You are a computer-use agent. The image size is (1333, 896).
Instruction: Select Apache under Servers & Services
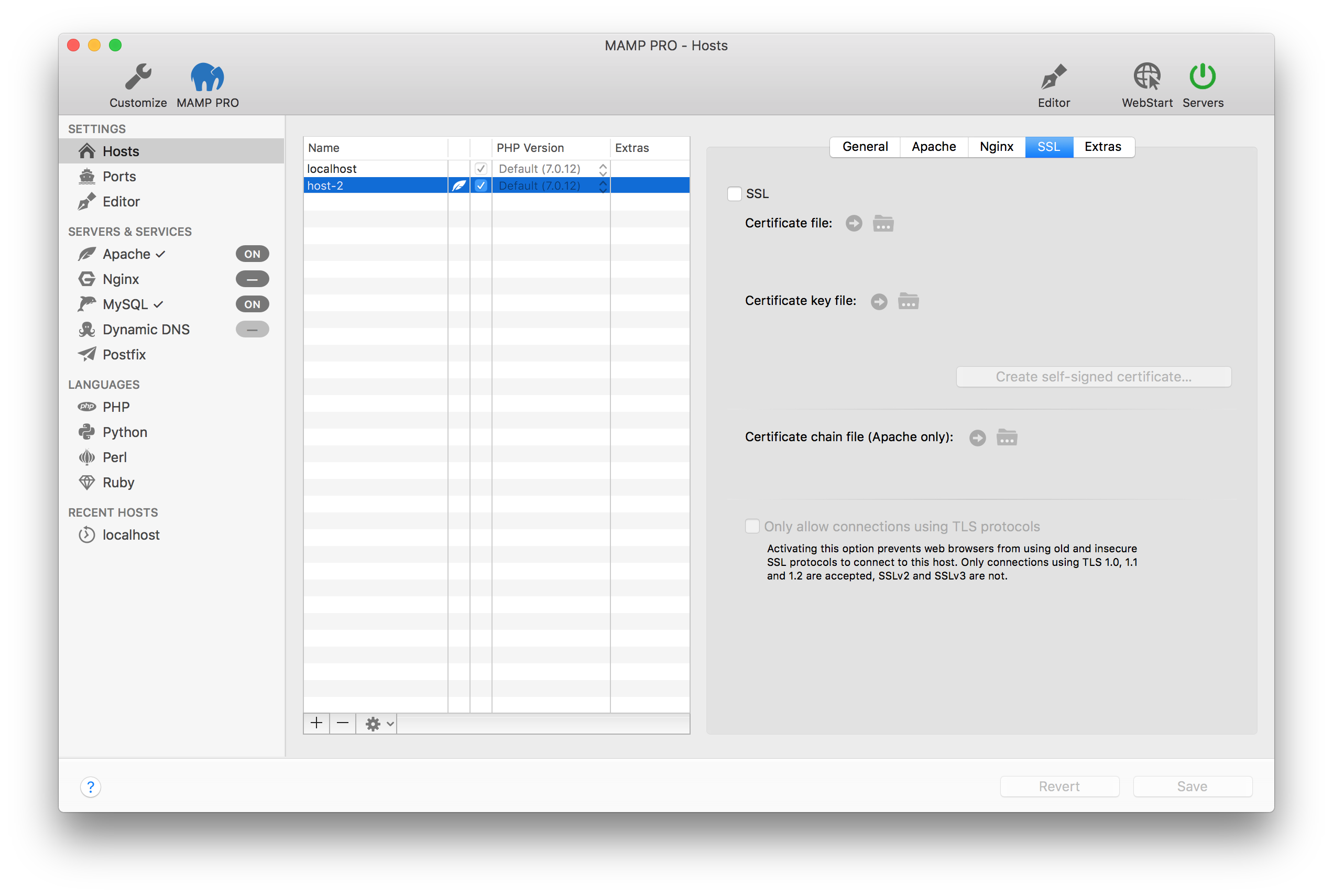click(126, 254)
